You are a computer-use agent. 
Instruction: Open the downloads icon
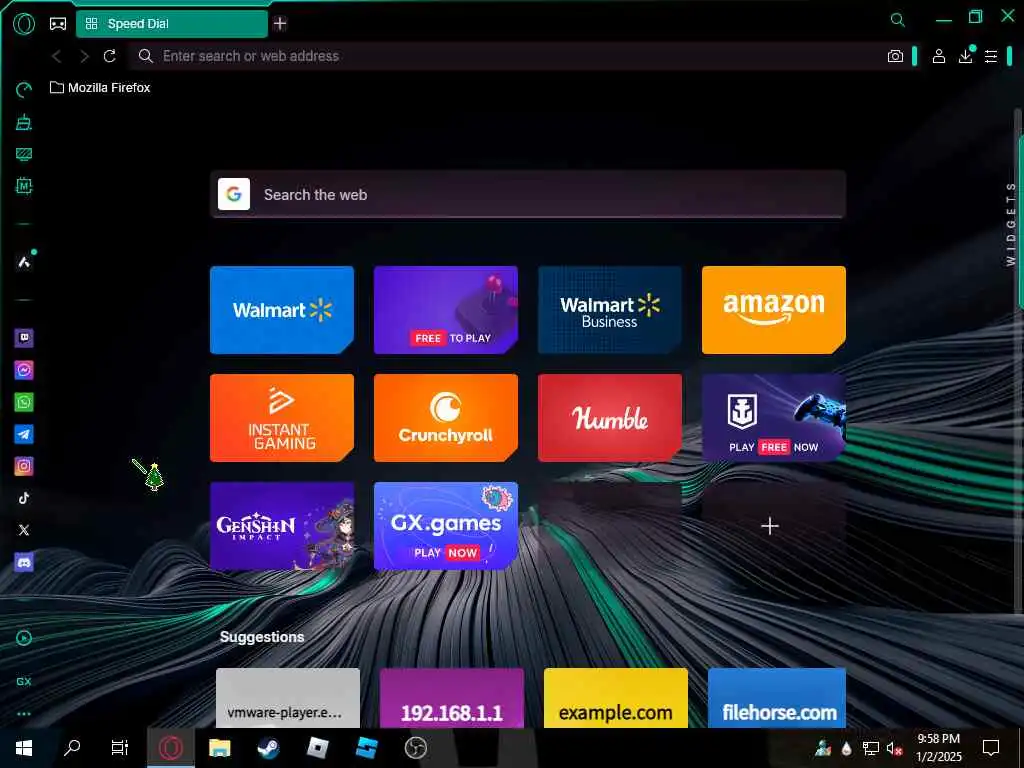[965, 56]
